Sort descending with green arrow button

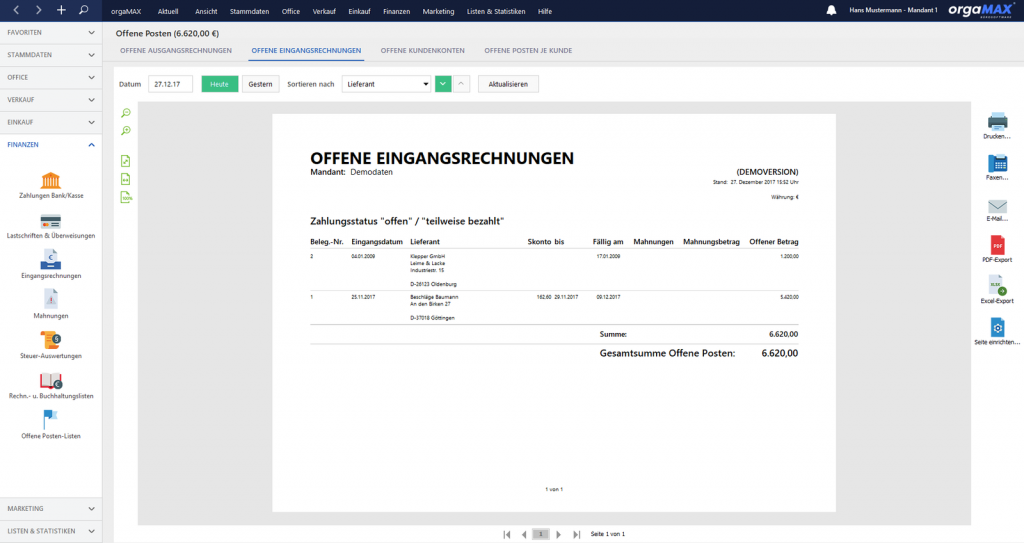pos(443,84)
